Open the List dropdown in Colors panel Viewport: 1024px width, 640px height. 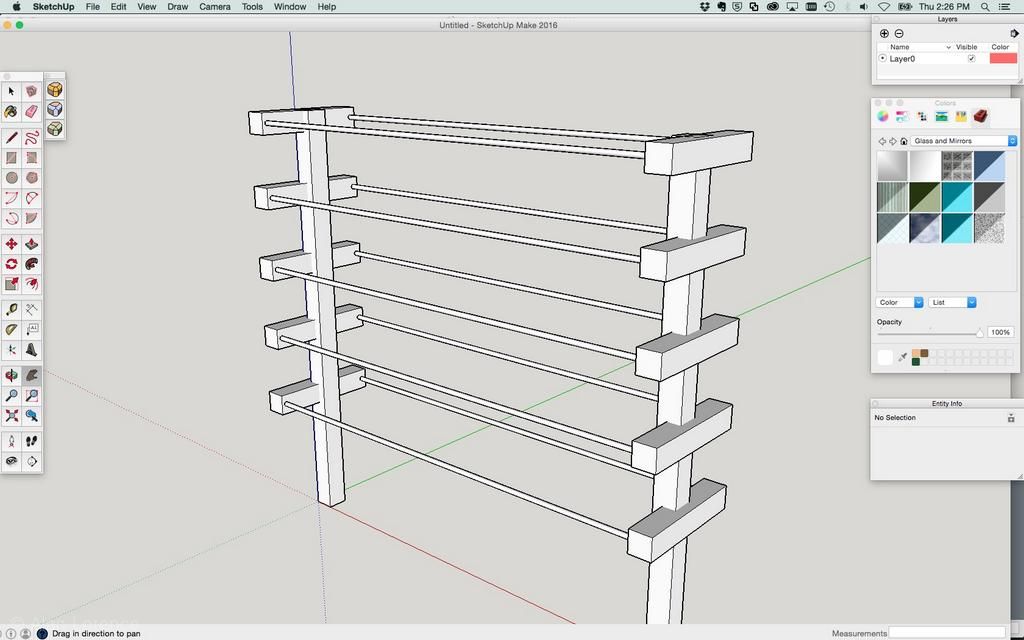(952, 302)
